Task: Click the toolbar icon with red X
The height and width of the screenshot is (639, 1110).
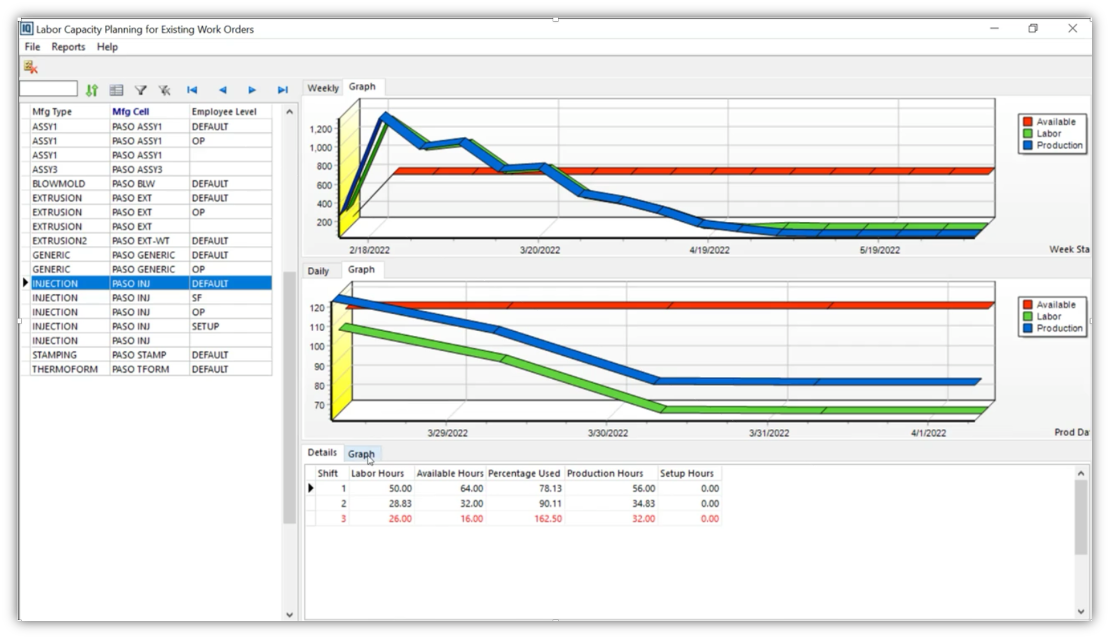Action: (x=31, y=67)
